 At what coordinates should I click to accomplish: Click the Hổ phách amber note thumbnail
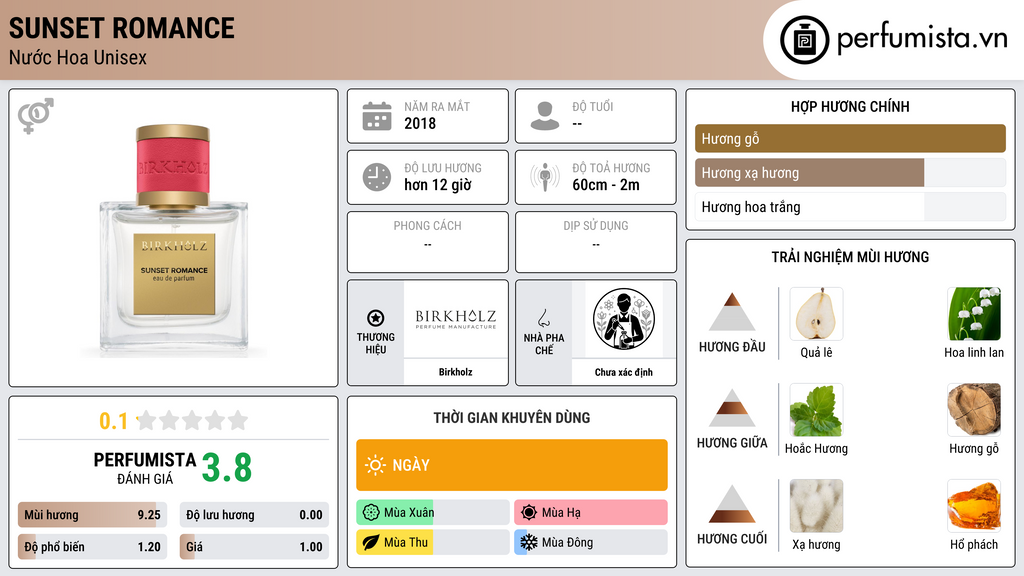[974, 506]
